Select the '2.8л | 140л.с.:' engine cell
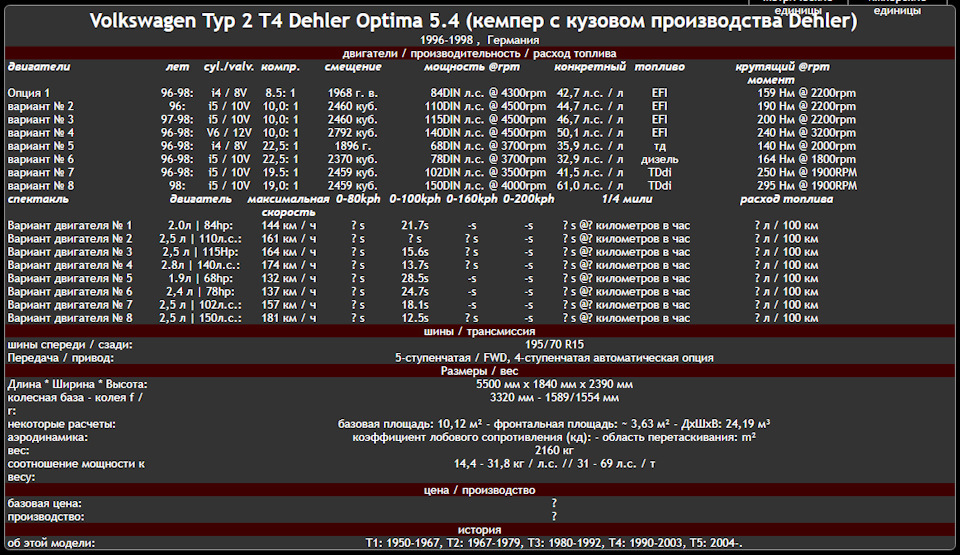The width and height of the screenshot is (960, 555). coord(200,265)
